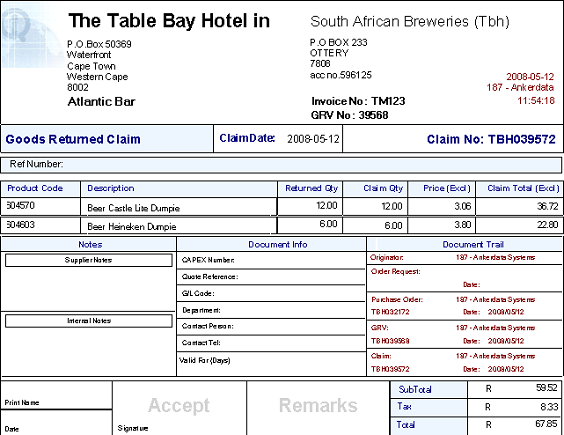Click purchase order TBH032172 reference
The width and height of the screenshot is (564, 435).
390,312
